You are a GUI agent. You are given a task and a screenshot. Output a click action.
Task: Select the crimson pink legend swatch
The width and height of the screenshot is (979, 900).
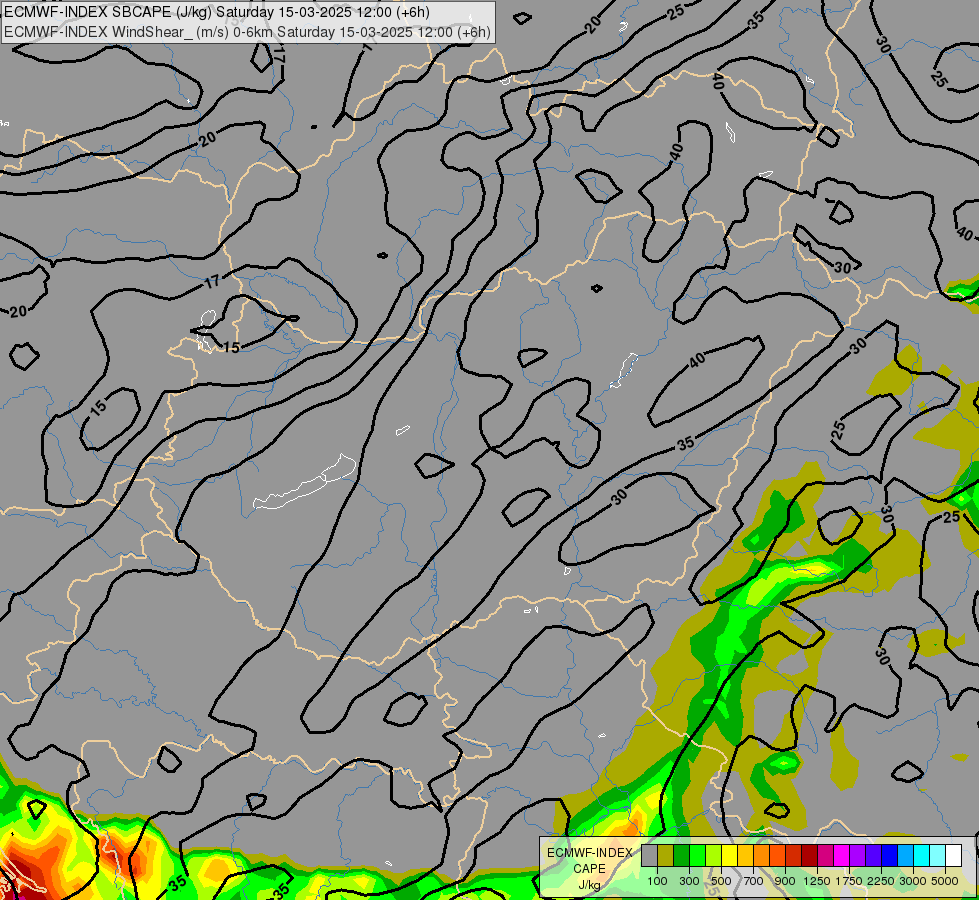825,856
